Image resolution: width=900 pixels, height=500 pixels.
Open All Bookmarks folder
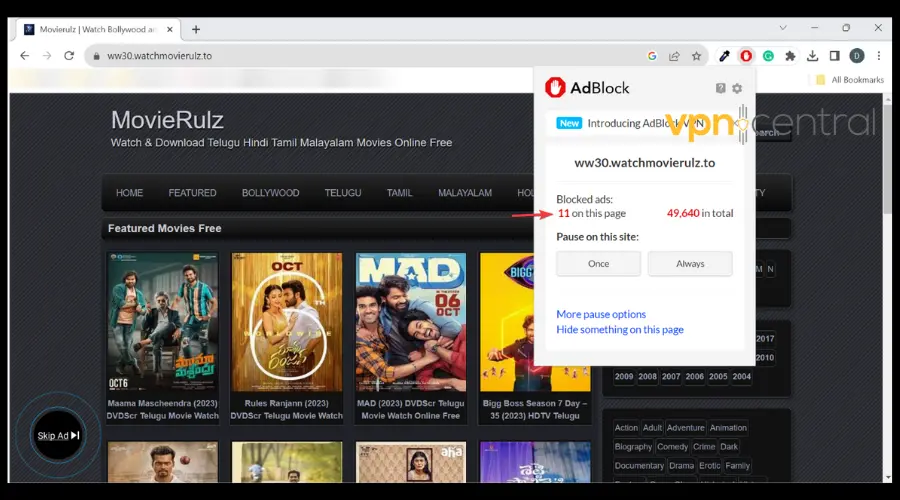click(850, 80)
